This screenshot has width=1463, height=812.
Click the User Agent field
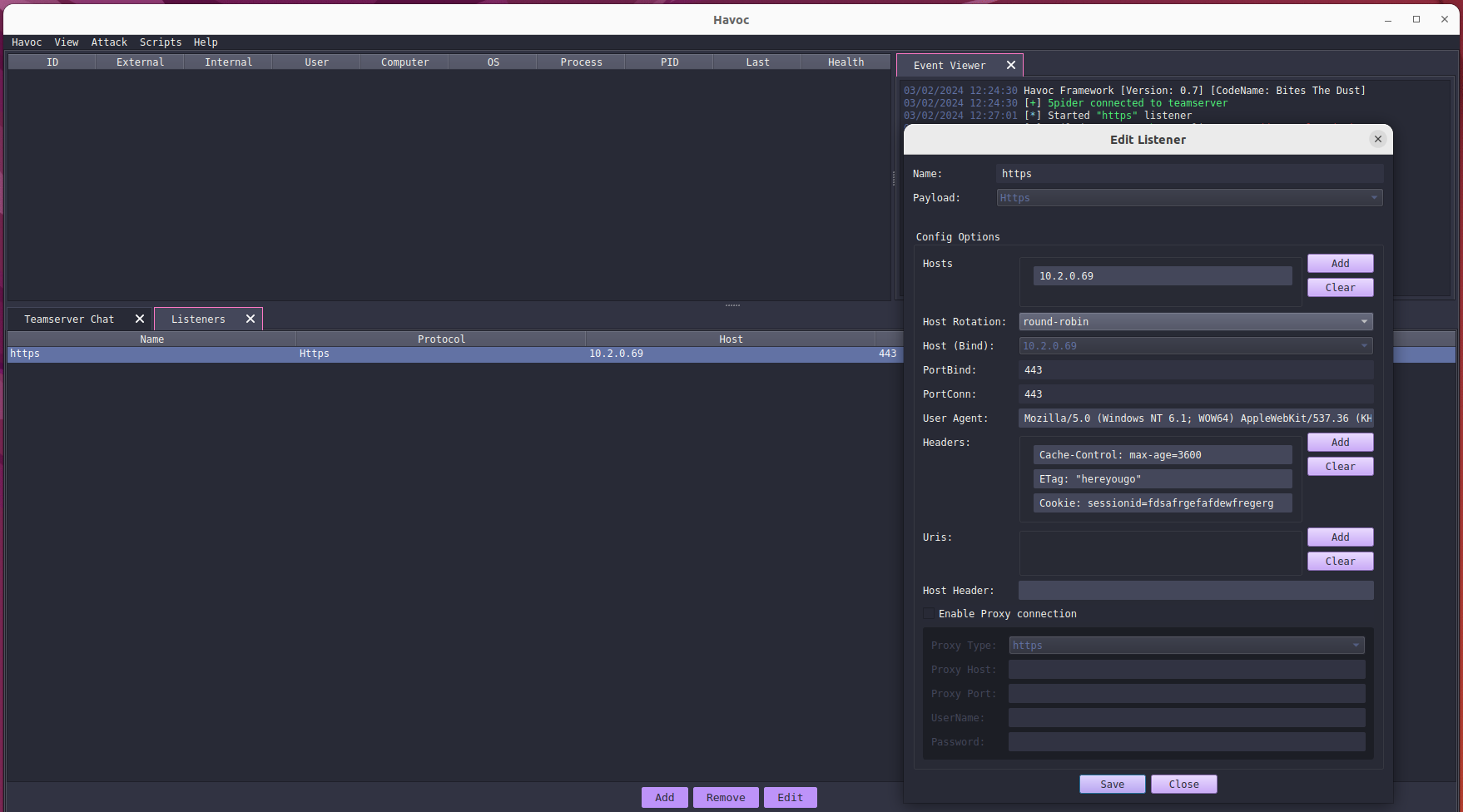[x=1196, y=418]
